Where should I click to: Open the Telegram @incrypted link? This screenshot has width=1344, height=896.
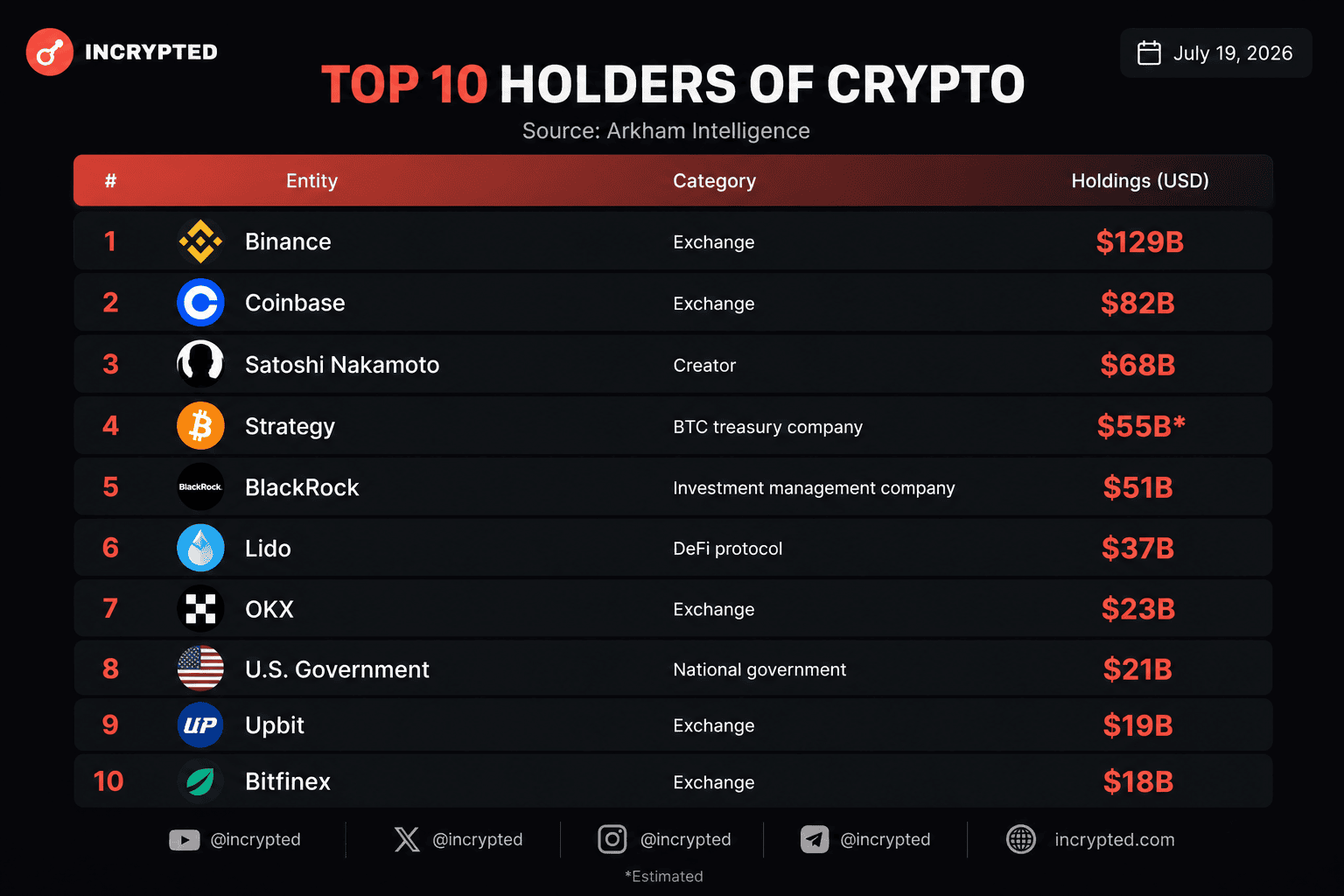tap(865, 840)
